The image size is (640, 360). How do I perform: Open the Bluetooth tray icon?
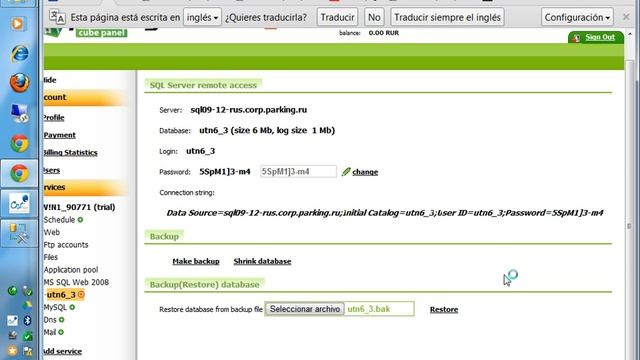pos(27,320)
